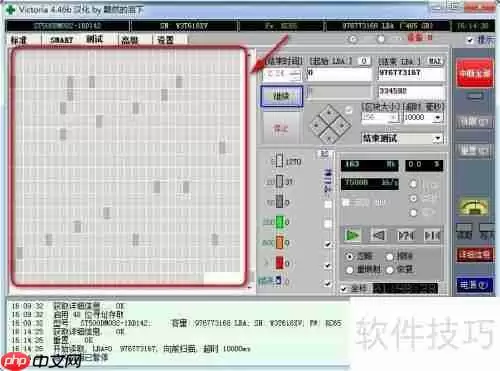Toggle the checkbox next to orange block

point(328,244)
